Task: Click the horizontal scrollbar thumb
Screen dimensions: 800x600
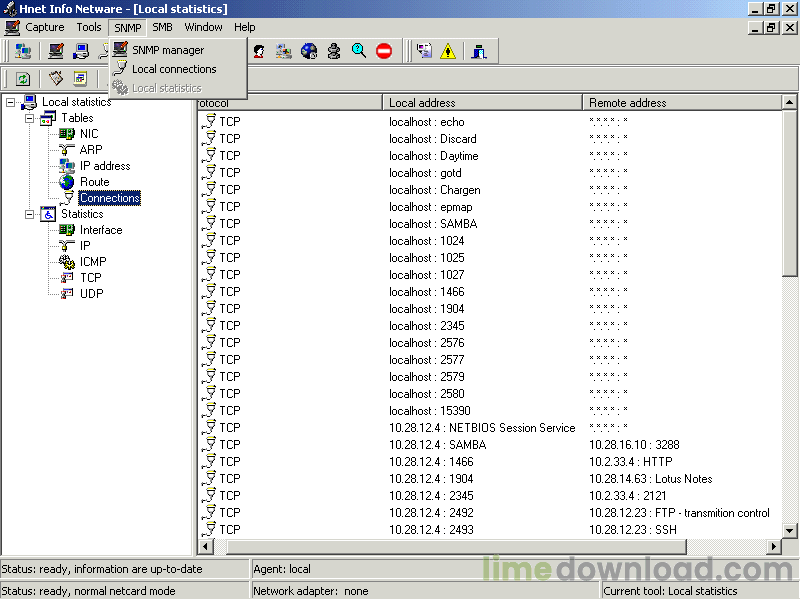Action: coord(457,546)
